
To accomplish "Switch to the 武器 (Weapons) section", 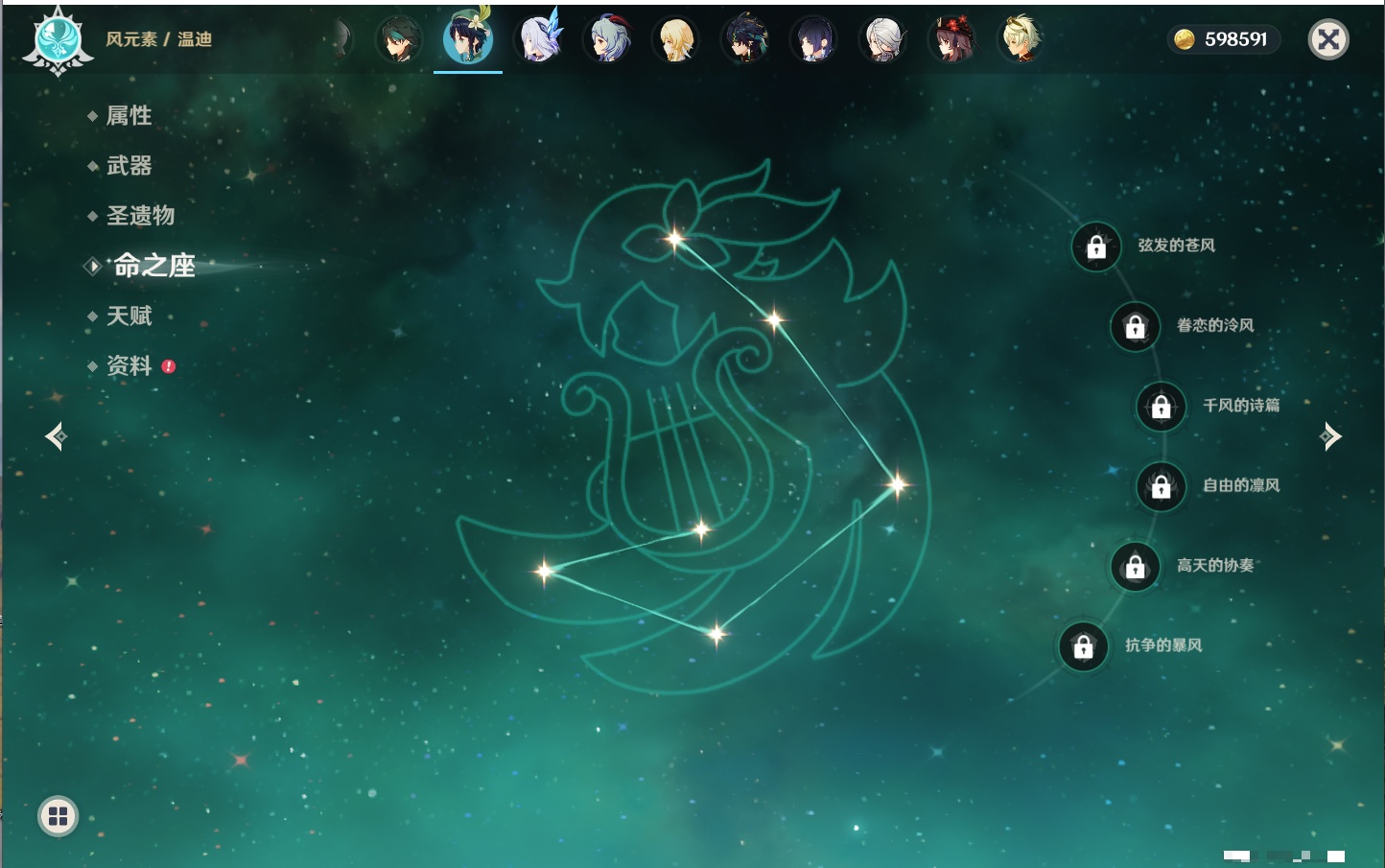I will [129, 166].
